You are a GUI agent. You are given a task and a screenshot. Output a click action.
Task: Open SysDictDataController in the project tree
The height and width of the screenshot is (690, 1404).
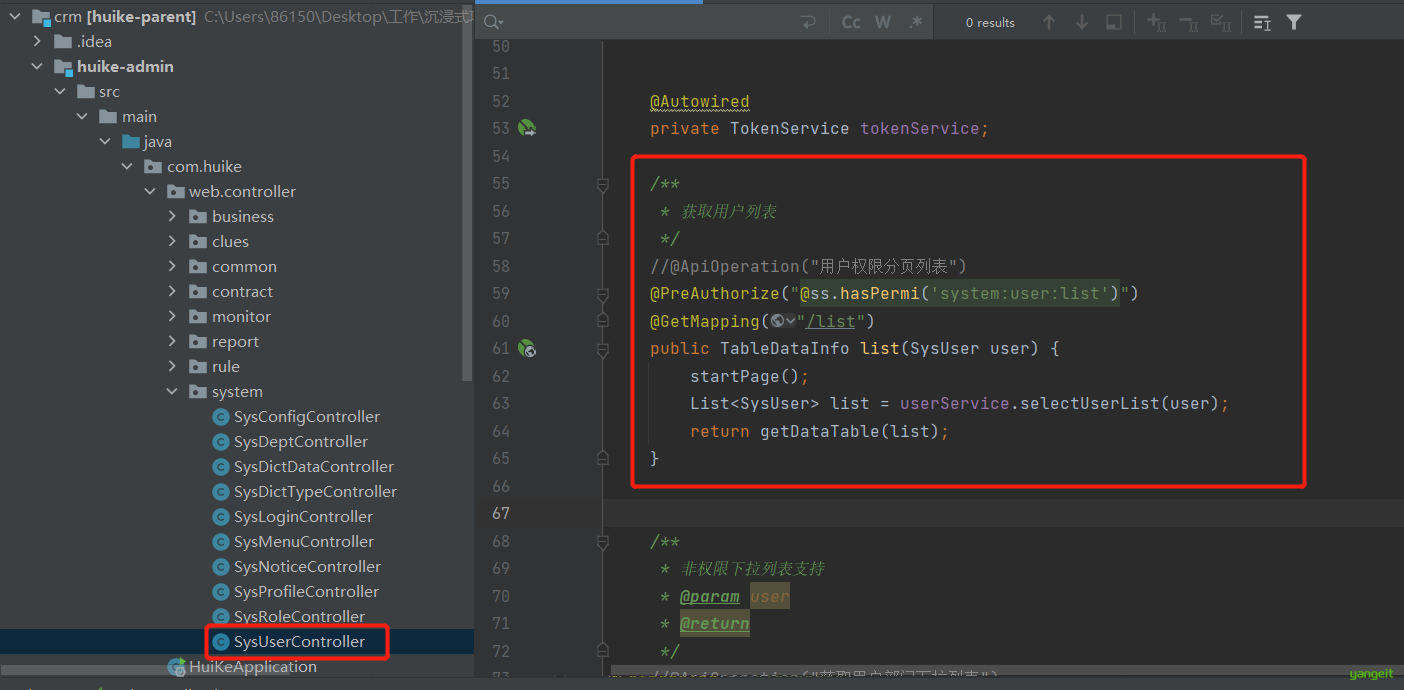pos(314,467)
